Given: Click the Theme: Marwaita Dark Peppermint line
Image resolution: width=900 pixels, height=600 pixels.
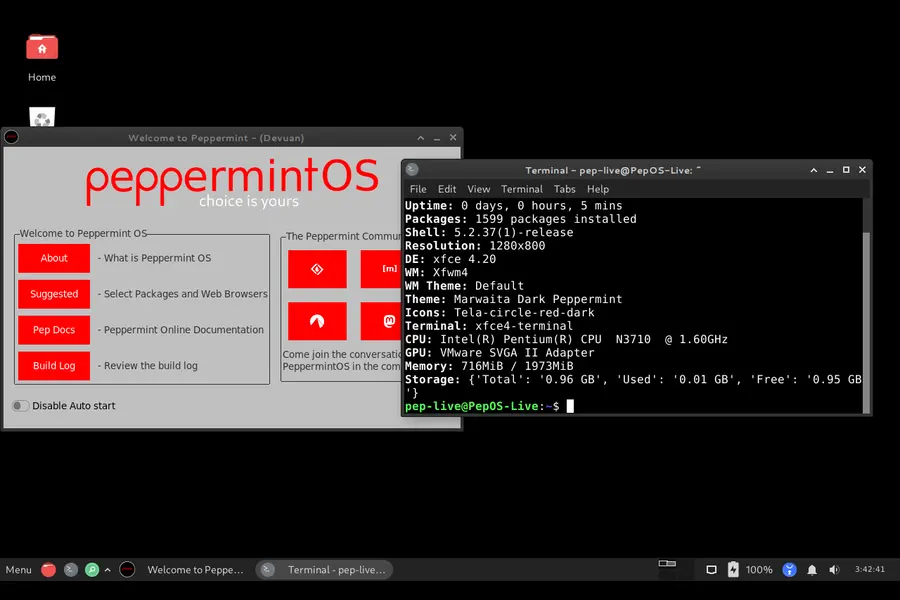Looking at the screenshot, I should (513, 299).
